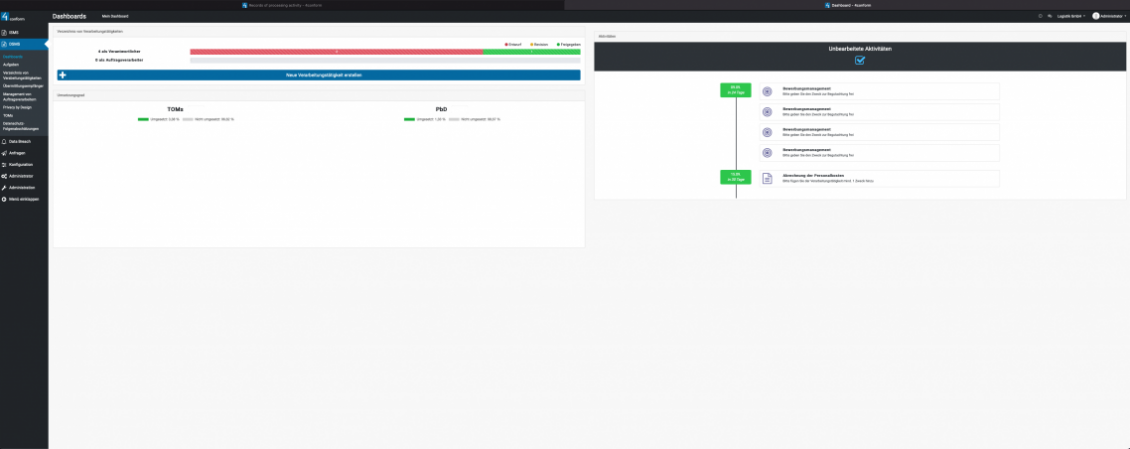
Task: Open the Administrator user dropdown
Action: pos(1108,16)
